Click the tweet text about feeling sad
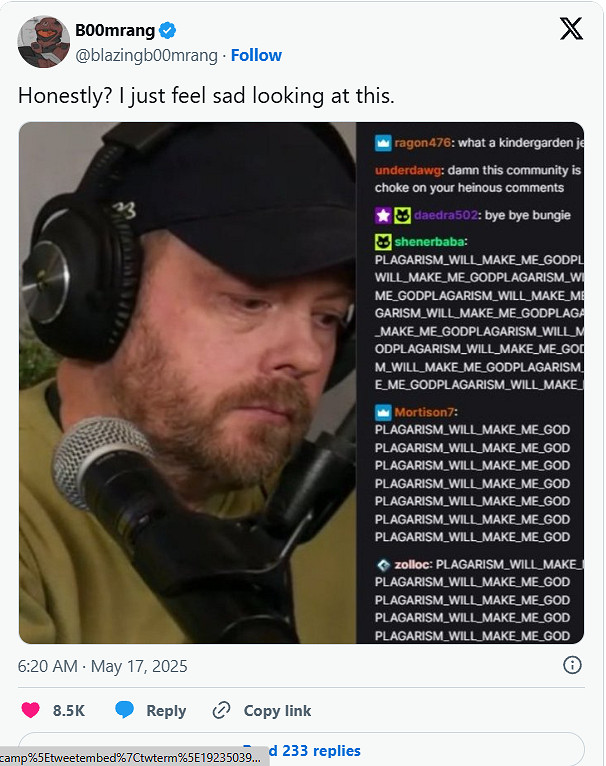 point(206,96)
